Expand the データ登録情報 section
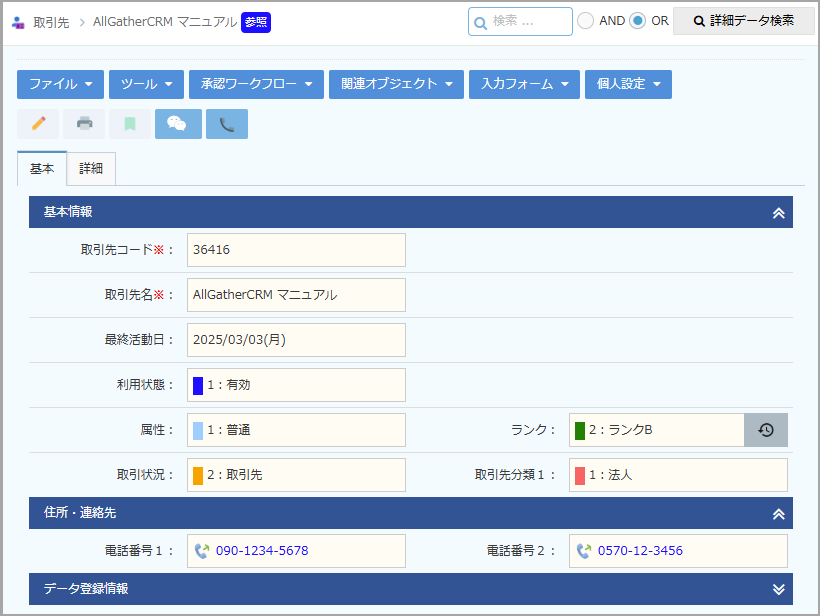The width and height of the screenshot is (820, 616). (779, 589)
